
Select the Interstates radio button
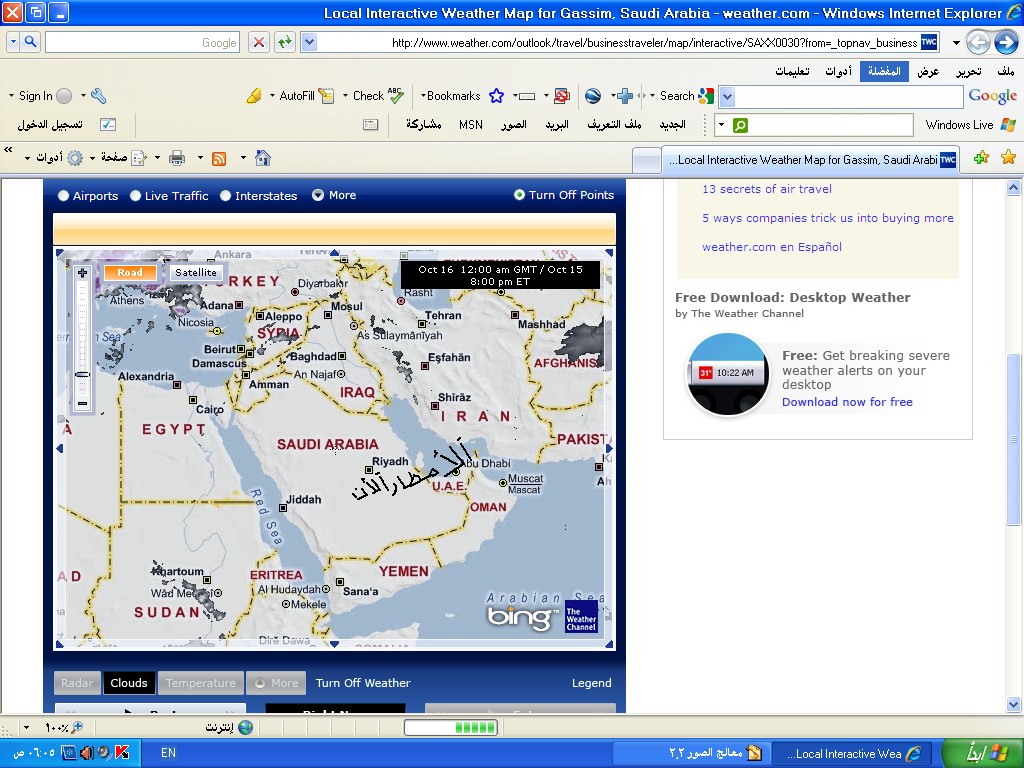pos(225,195)
